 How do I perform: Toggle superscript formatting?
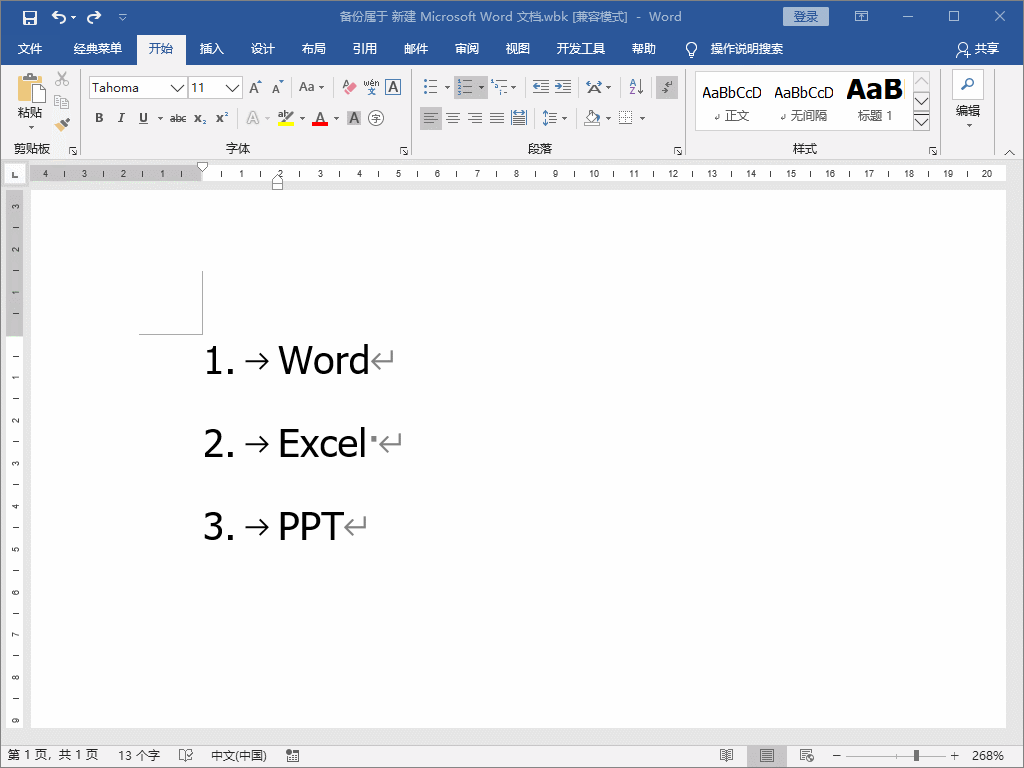click(222, 118)
